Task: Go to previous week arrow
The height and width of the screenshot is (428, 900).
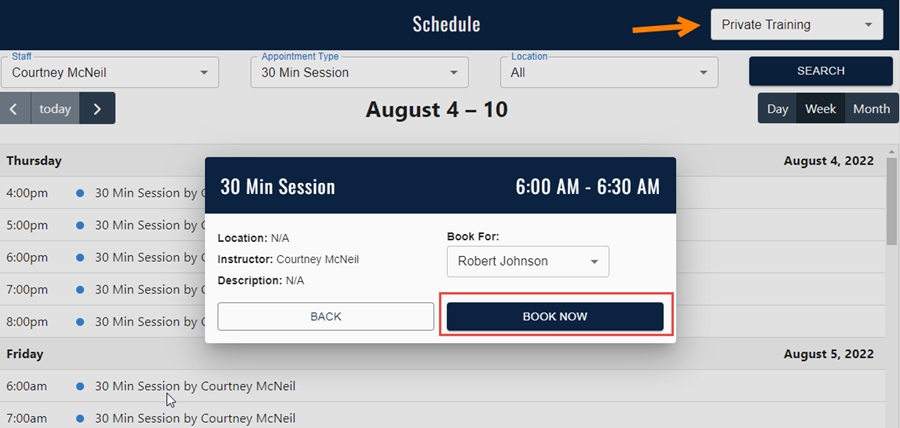Action: pyautogui.click(x=15, y=109)
